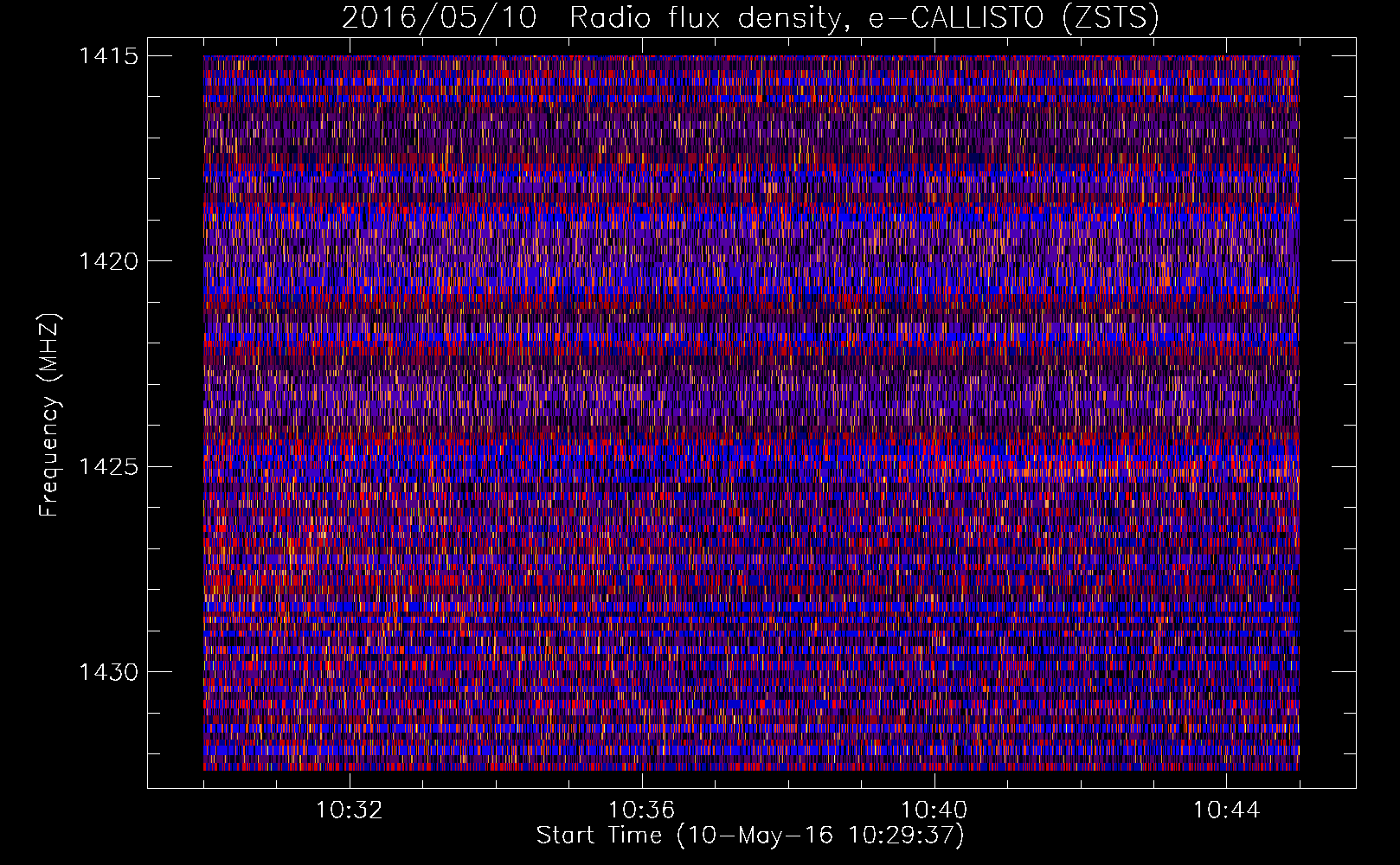Click the 10:36 time axis label
Image resolution: width=1400 pixels, height=865 pixels.
coord(642,811)
